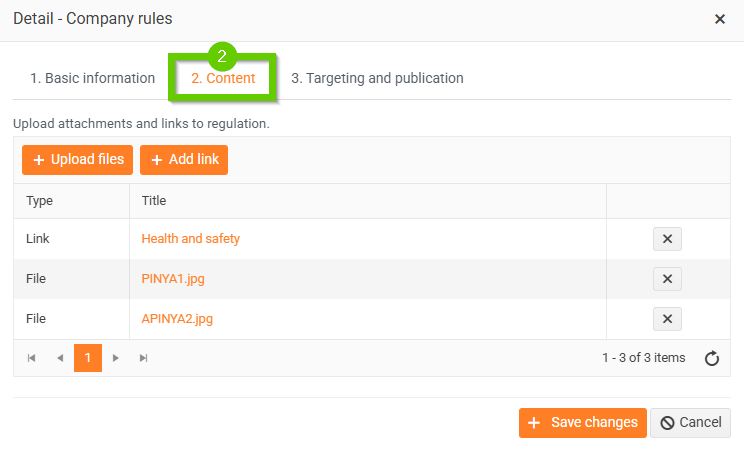This screenshot has height=450, width=744.
Task: Go to next page of items
Action: [x=116, y=358]
